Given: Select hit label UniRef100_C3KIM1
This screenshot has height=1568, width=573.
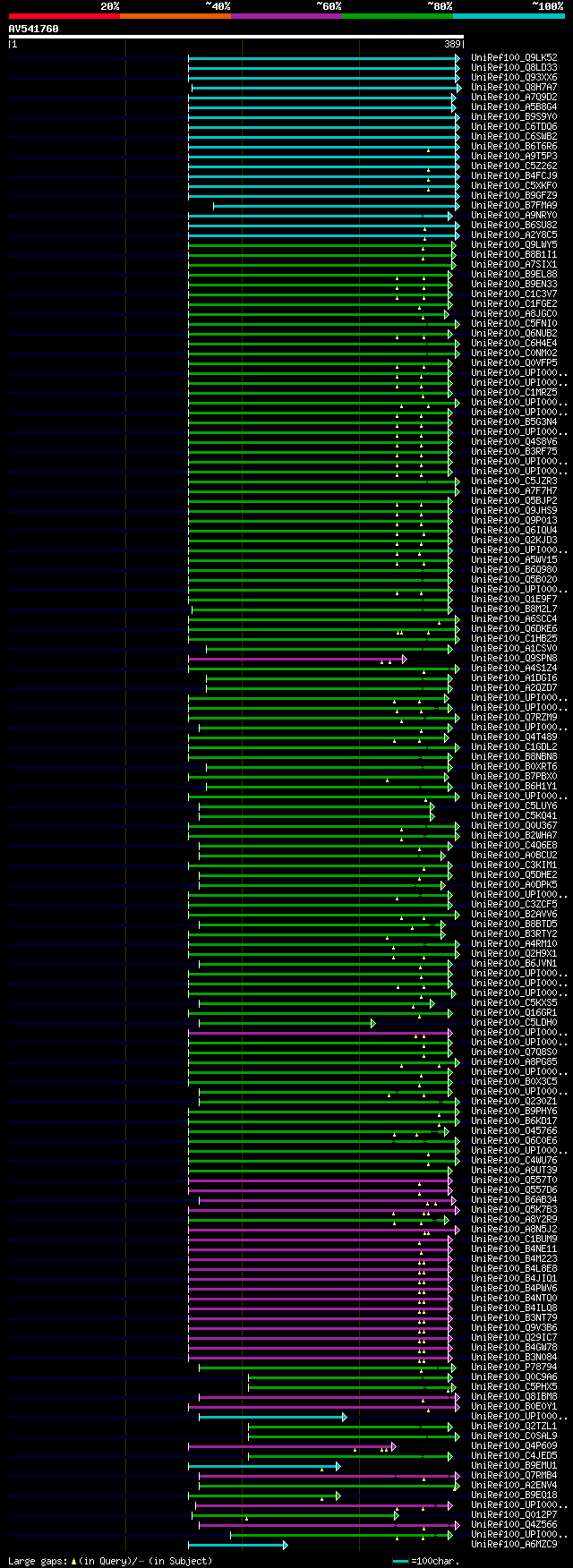Looking at the screenshot, I should 514,865.
